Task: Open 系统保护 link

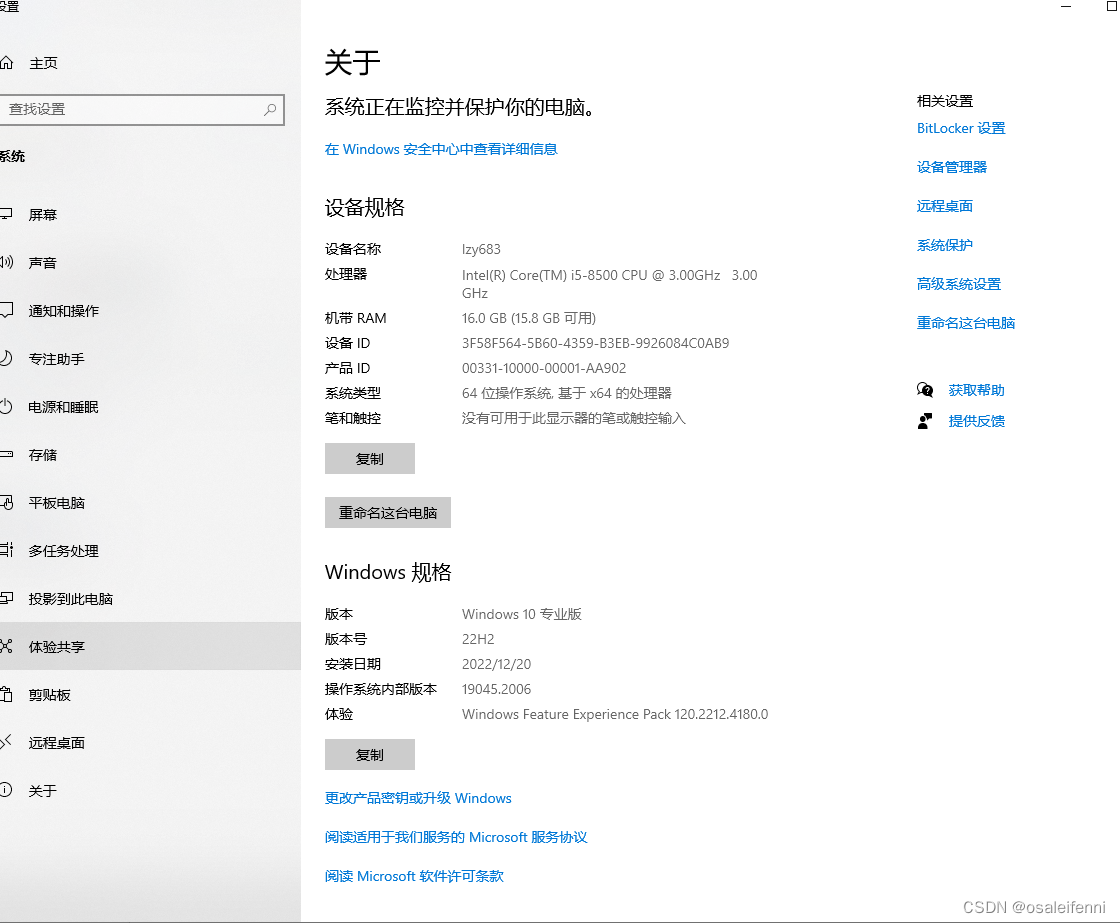Action: point(944,245)
